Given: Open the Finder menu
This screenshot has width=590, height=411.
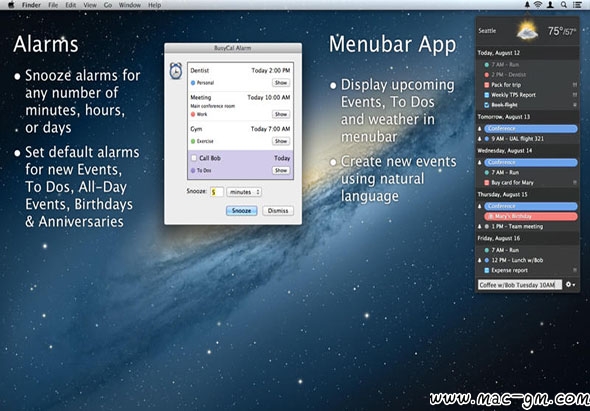Looking at the screenshot, I should point(31,5).
